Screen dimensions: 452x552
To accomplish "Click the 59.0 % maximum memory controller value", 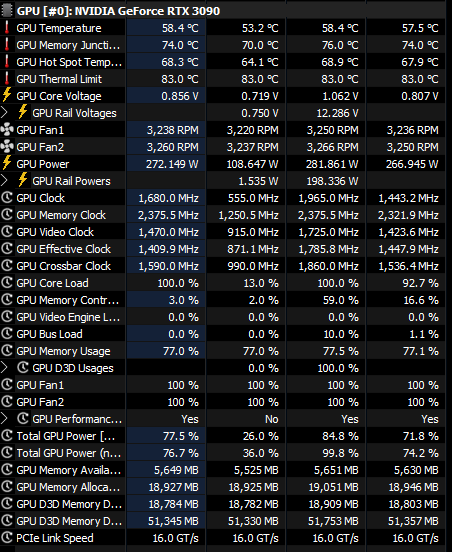I will pyautogui.click(x=341, y=300).
